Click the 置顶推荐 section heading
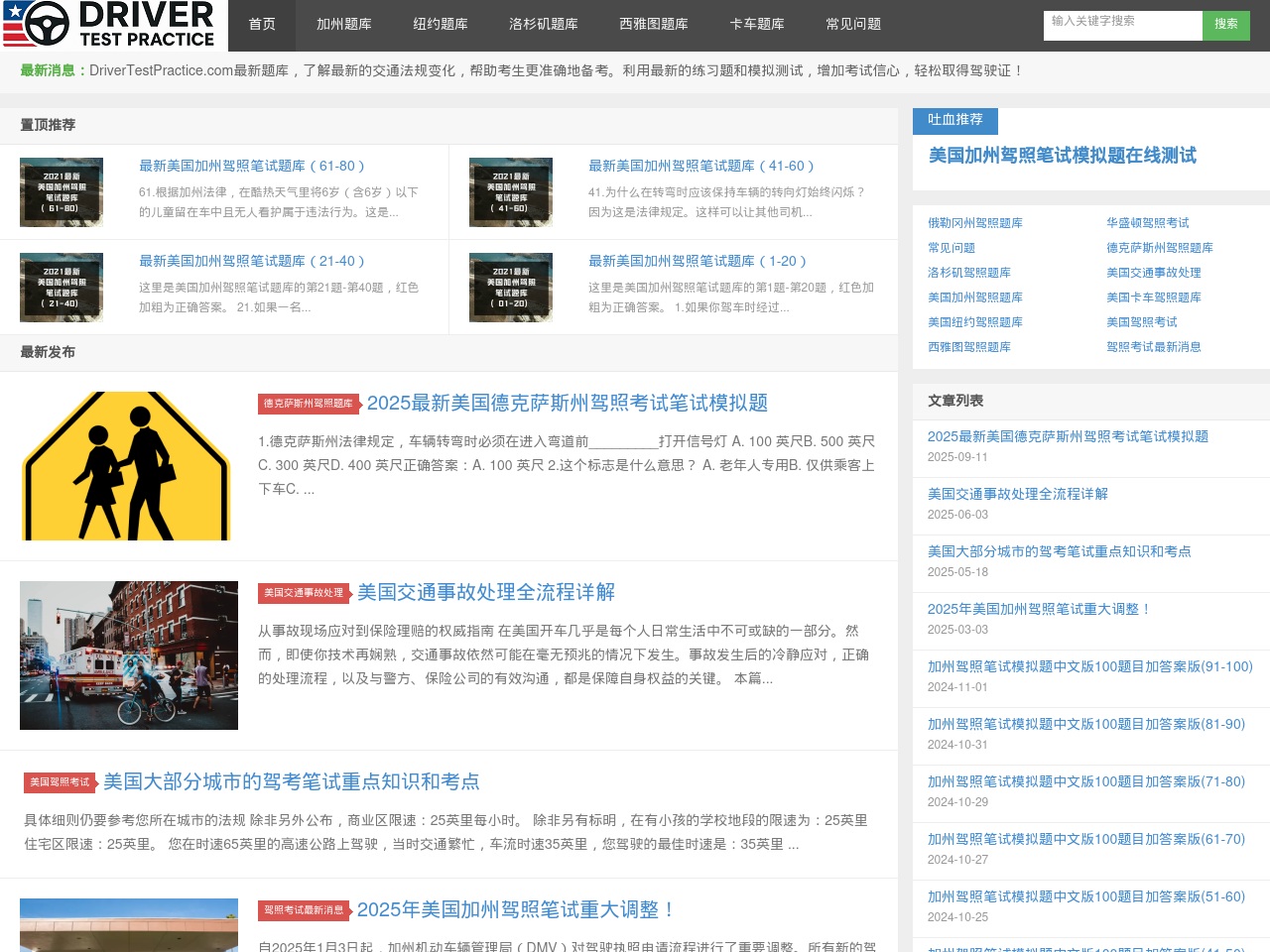Image resolution: width=1270 pixels, height=952 pixels. click(x=48, y=125)
